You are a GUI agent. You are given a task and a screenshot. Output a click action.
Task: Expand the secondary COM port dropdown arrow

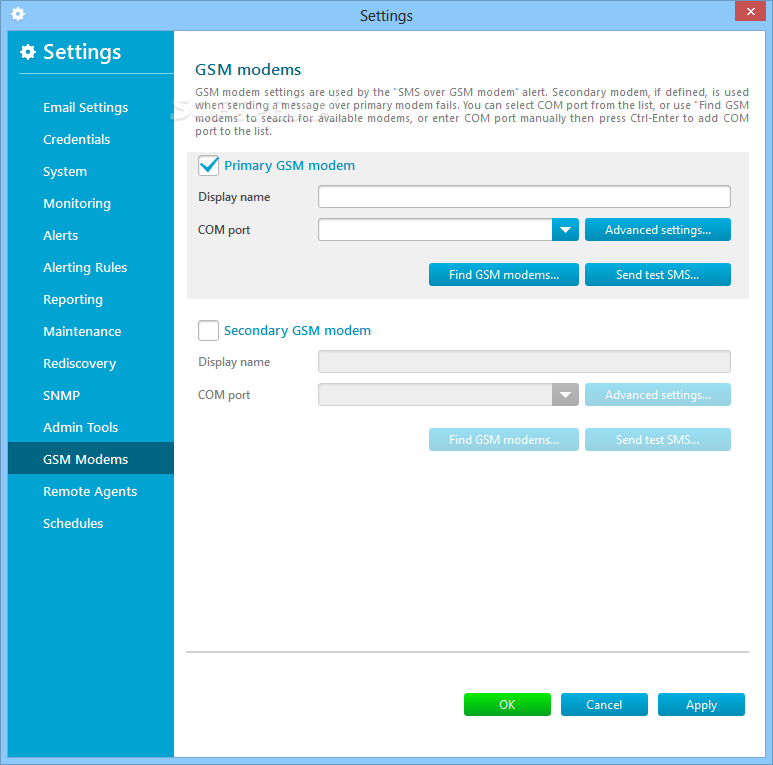tap(565, 395)
